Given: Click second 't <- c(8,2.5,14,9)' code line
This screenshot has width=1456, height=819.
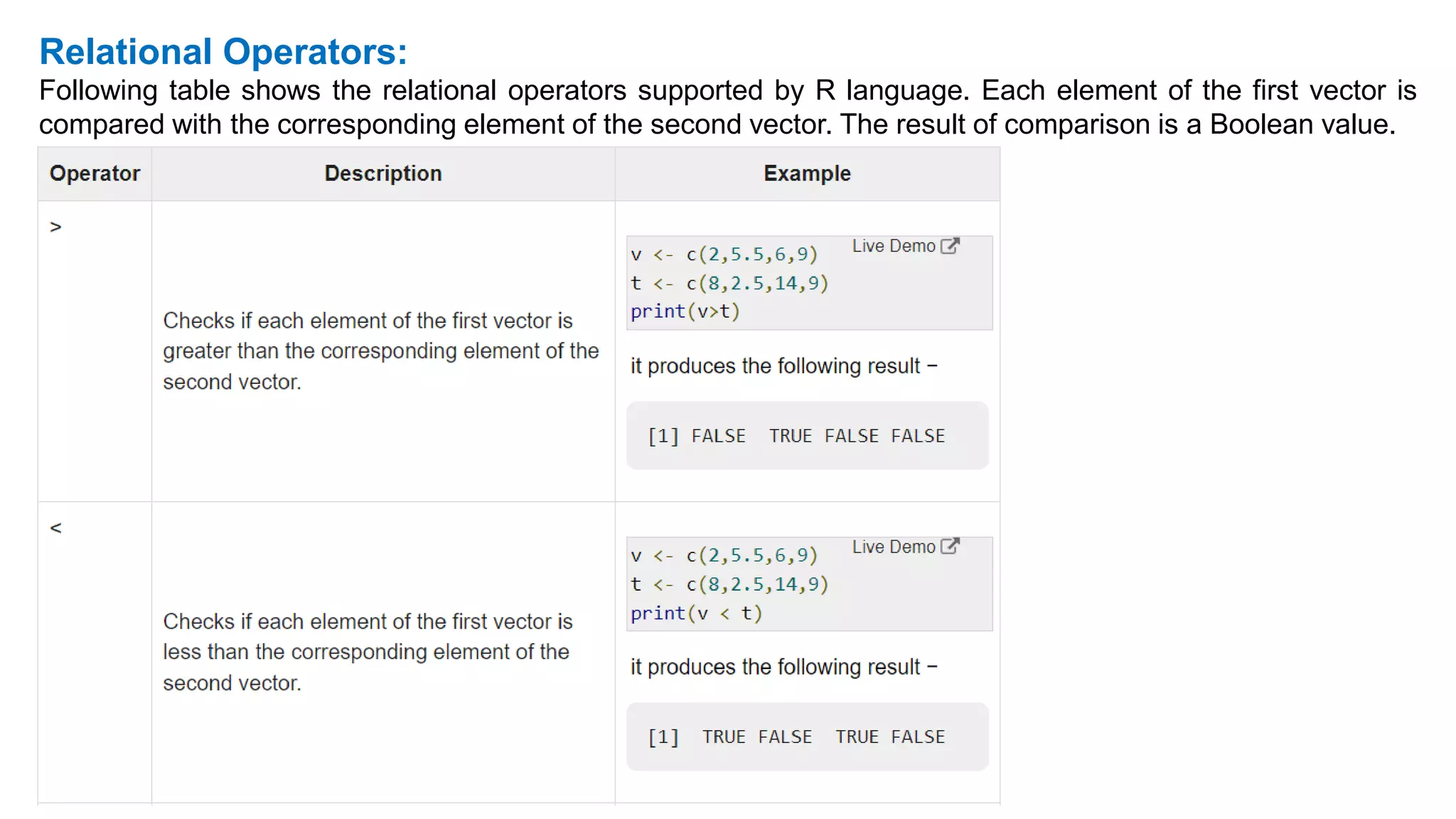Looking at the screenshot, I should pyautogui.click(x=729, y=584).
